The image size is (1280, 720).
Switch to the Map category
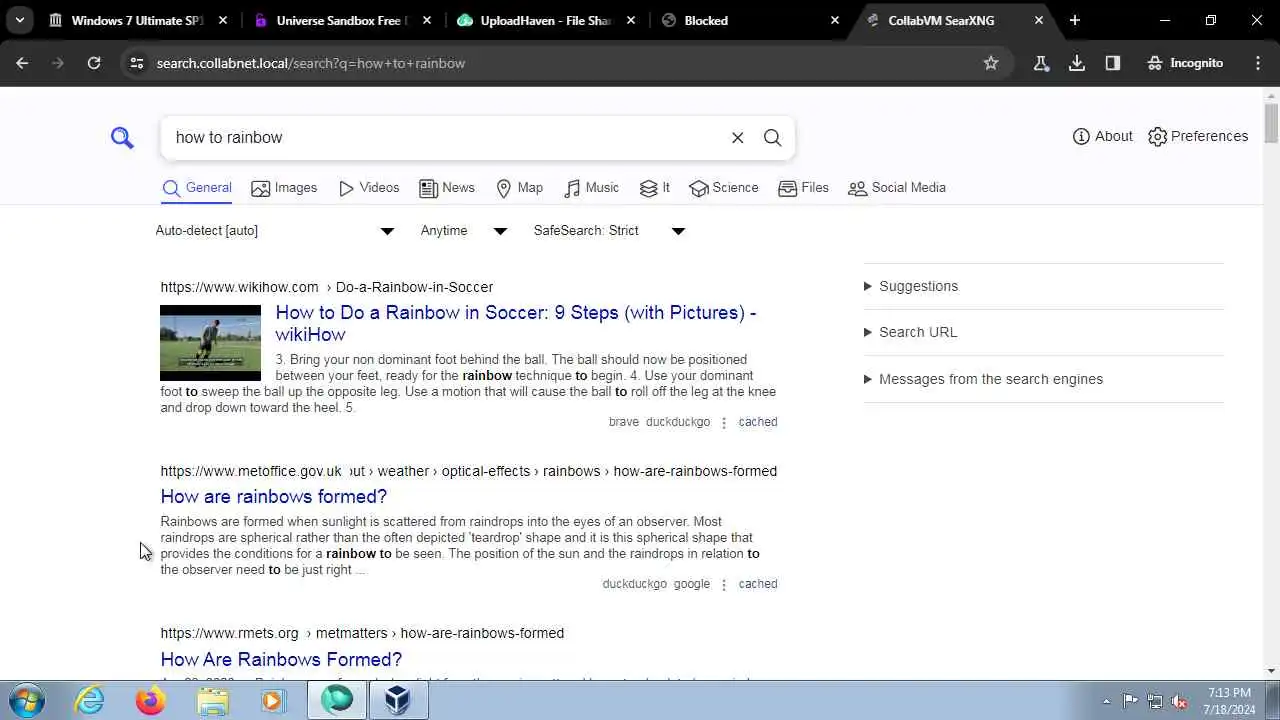pyautogui.click(x=520, y=188)
